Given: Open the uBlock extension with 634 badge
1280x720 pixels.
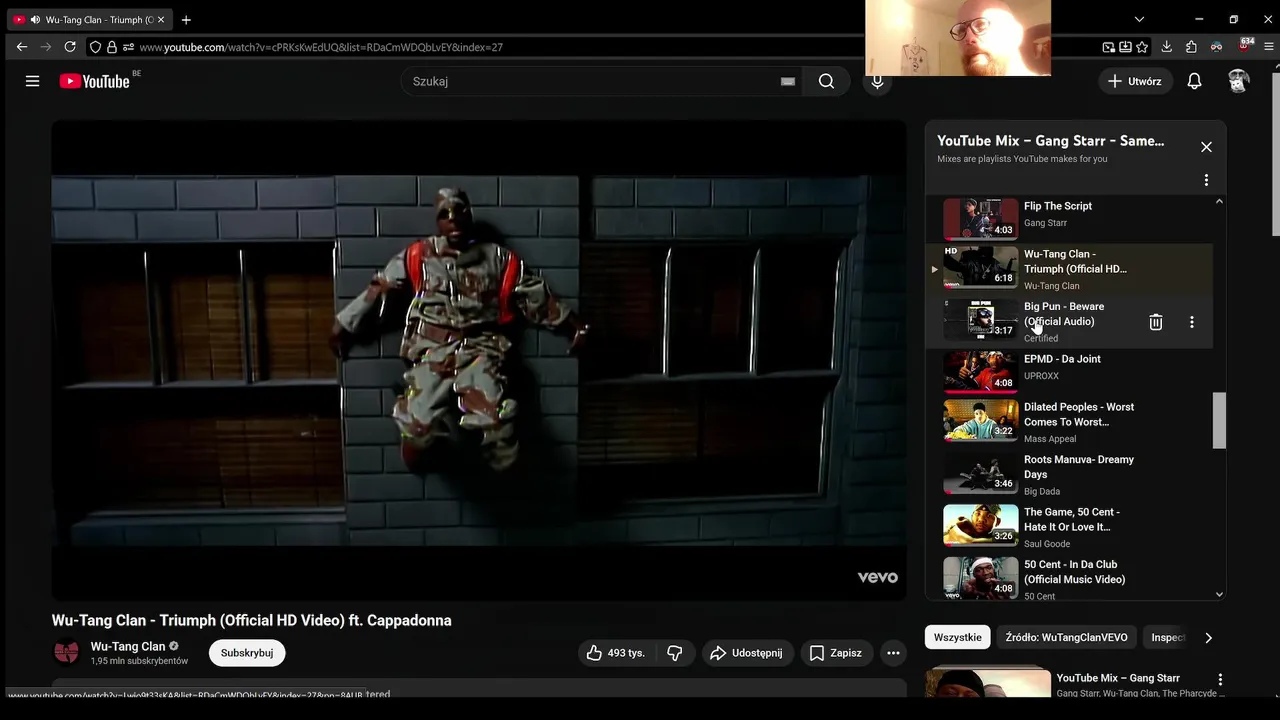Looking at the screenshot, I should 1245,46.
